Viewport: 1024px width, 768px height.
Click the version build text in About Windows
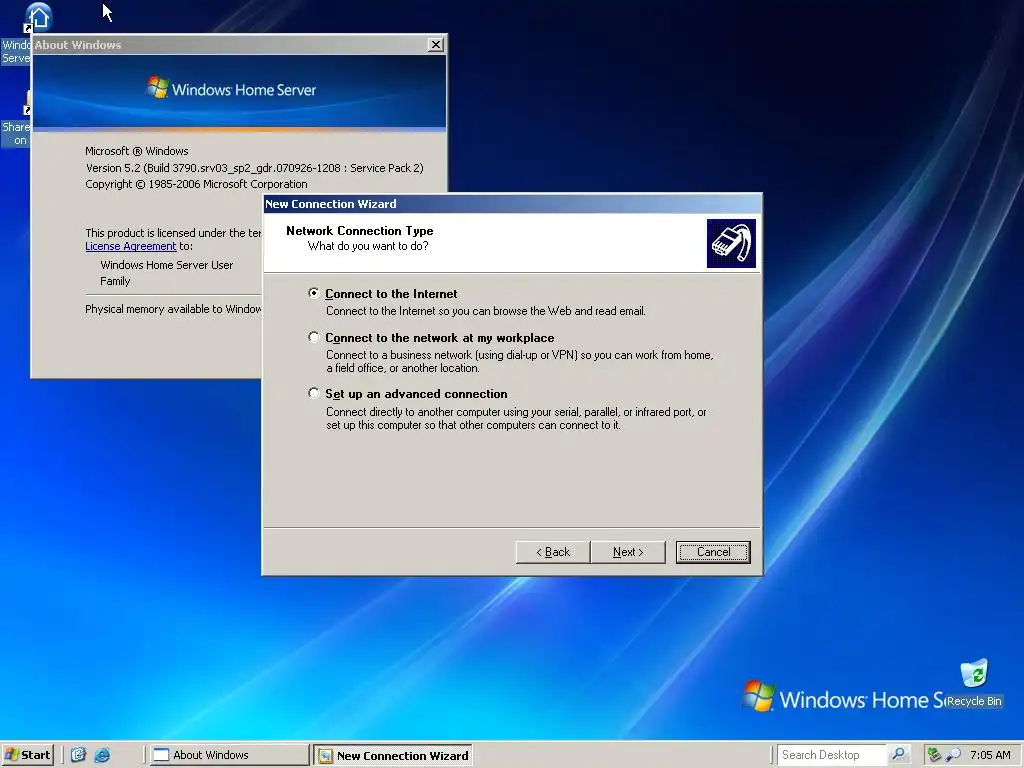coord(255,168)
